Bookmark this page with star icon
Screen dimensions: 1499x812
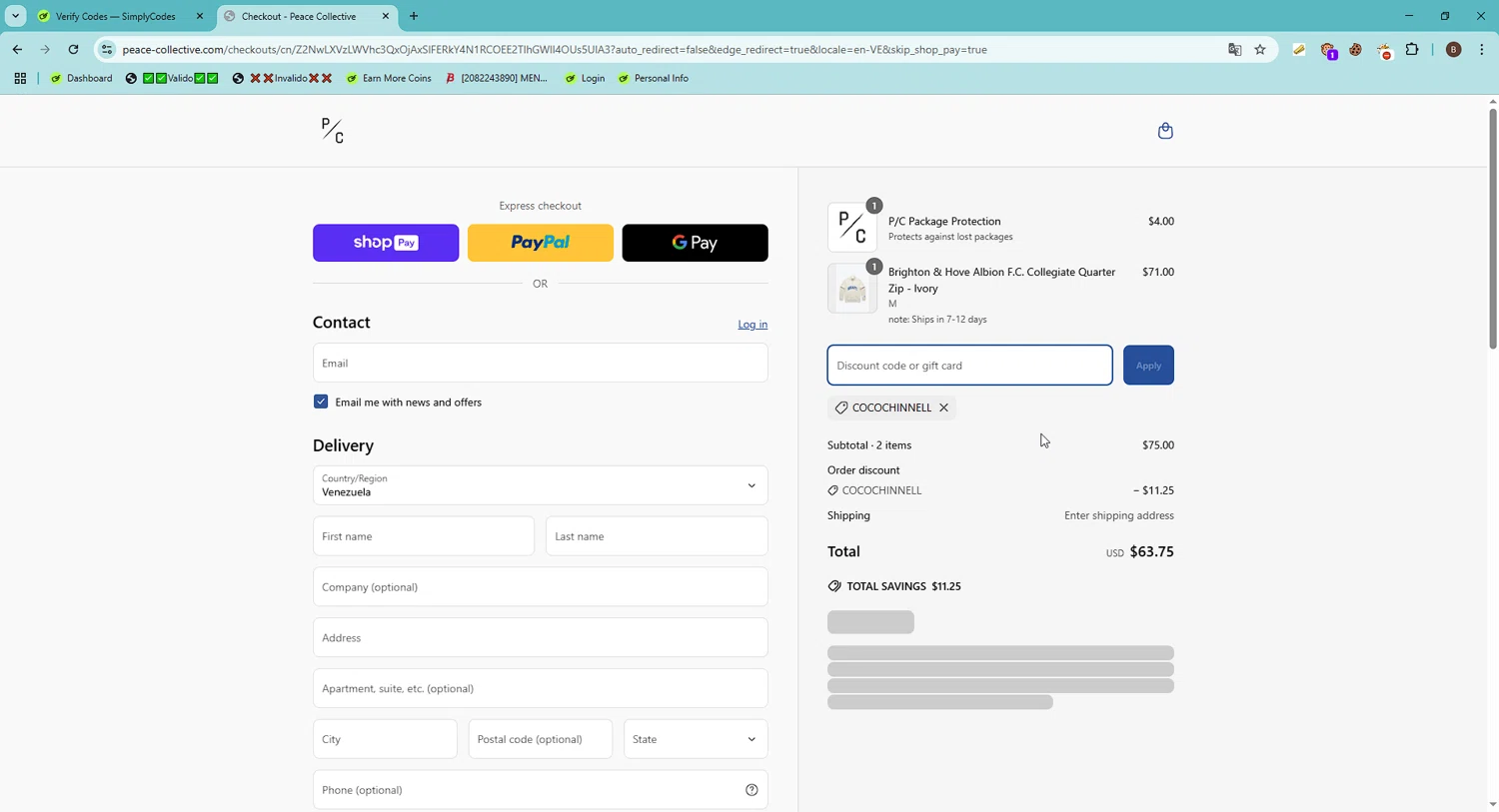point(1260,50)
